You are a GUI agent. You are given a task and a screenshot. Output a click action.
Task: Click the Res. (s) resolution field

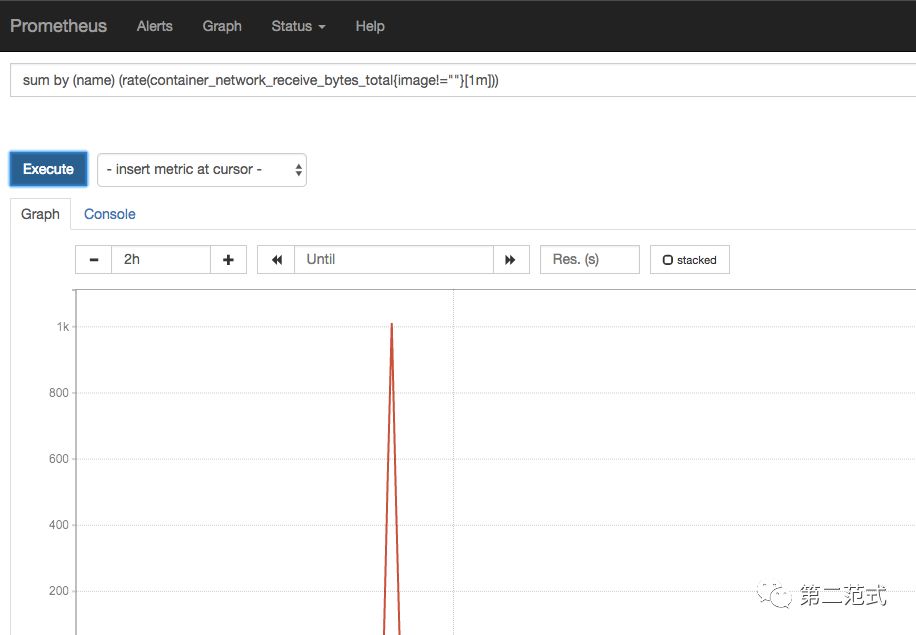[589, 259]
